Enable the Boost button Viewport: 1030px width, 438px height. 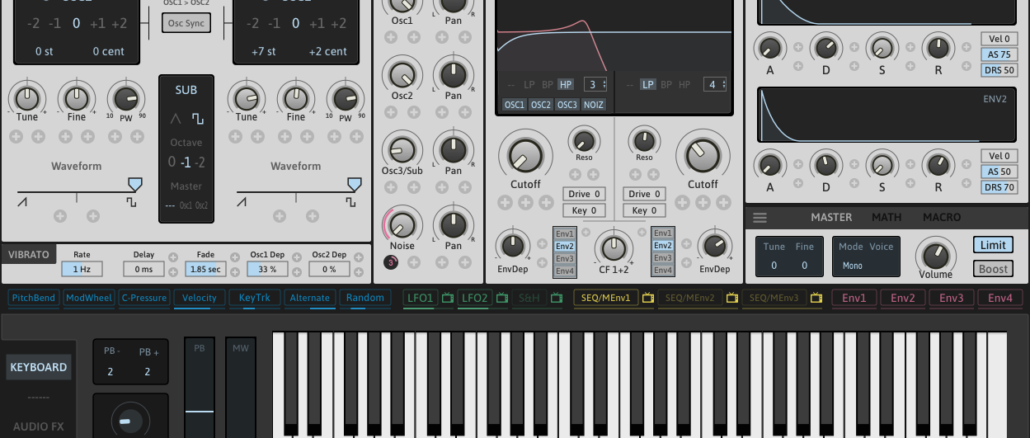tap(993, 269)
